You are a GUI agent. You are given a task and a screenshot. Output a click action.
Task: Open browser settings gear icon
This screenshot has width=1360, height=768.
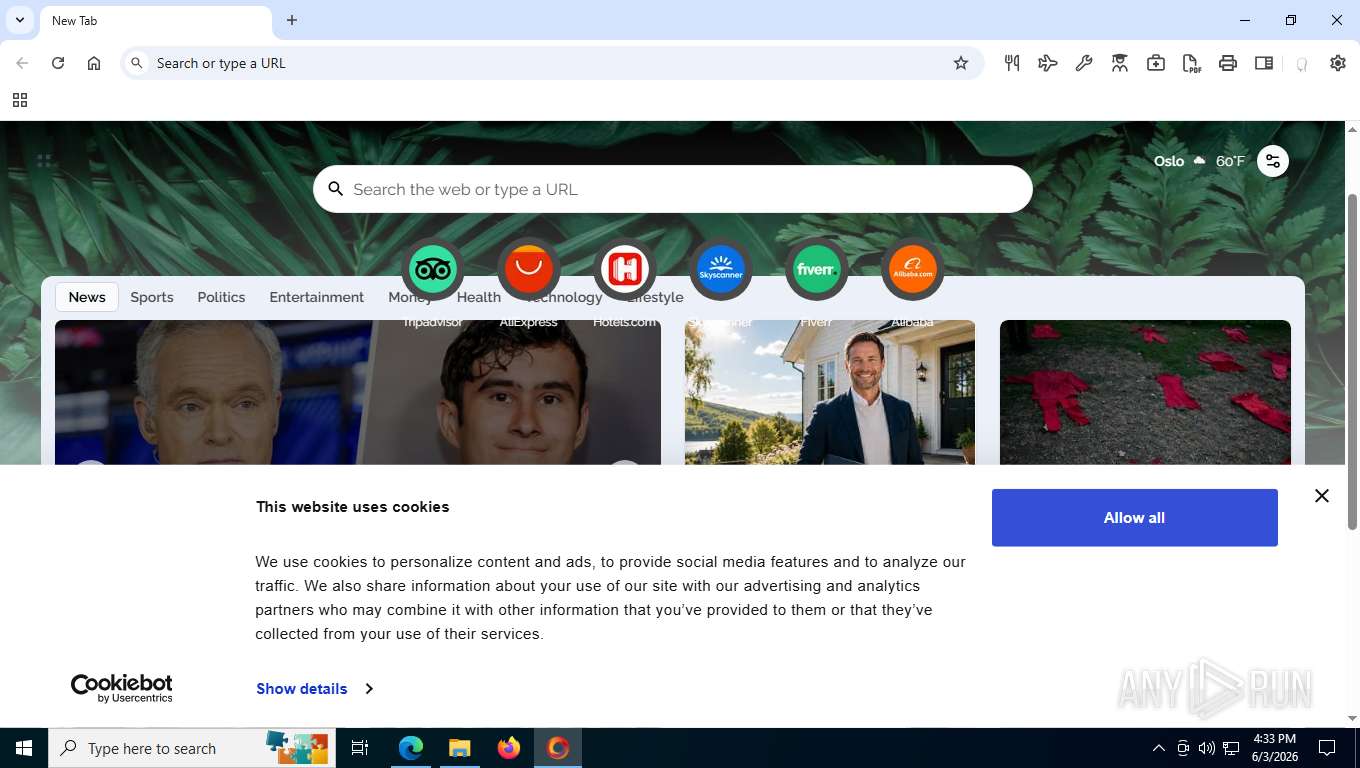pos(1338,63)
